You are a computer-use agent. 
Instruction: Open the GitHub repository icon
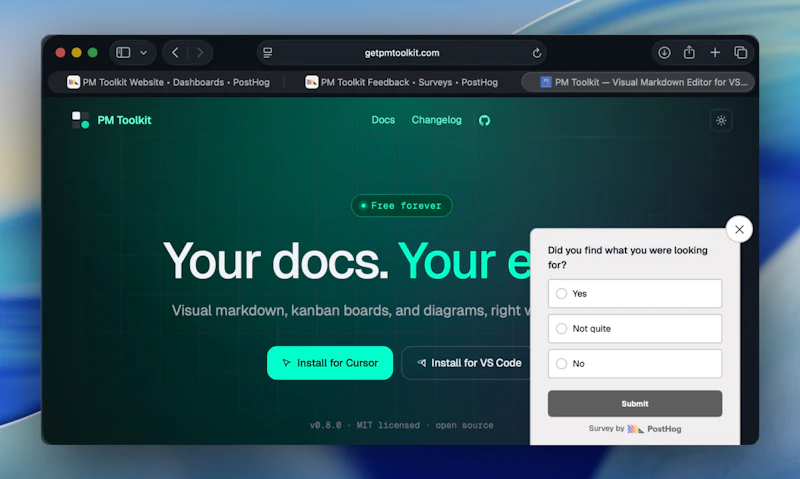[x=484, y=120]
